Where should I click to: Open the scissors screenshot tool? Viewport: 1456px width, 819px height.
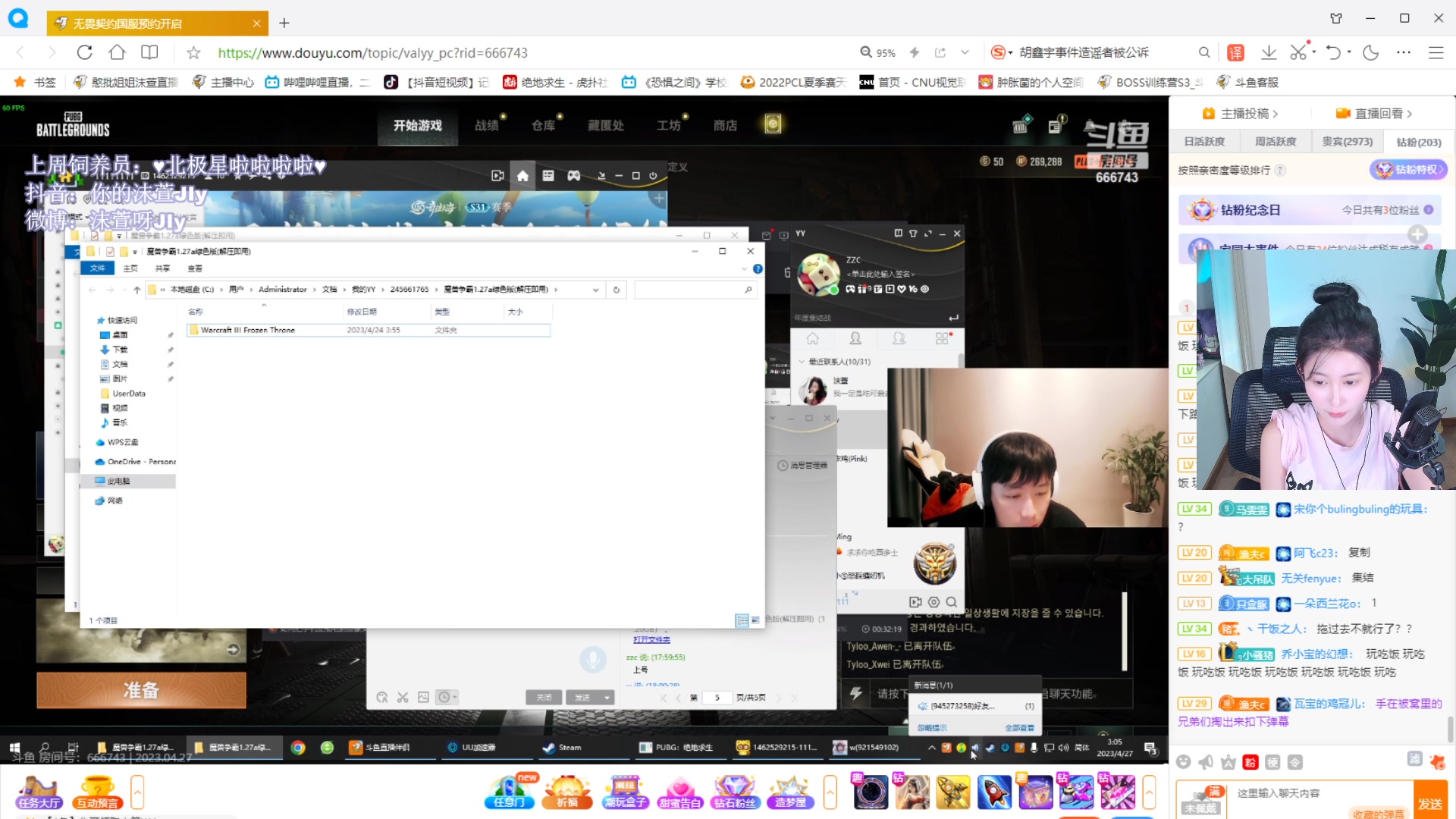(1298, 52)
